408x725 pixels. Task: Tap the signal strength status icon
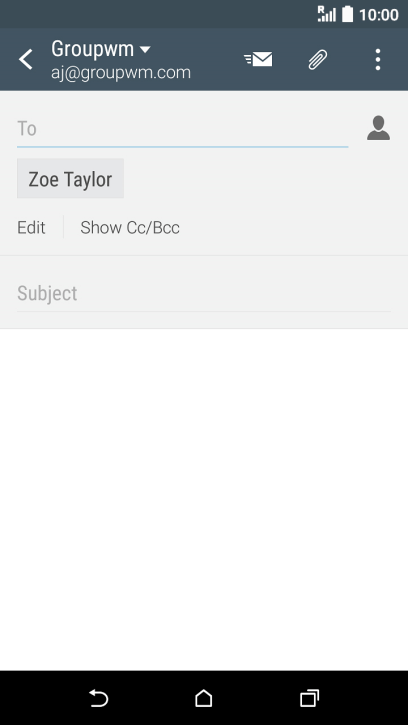(x=327, y=14)
